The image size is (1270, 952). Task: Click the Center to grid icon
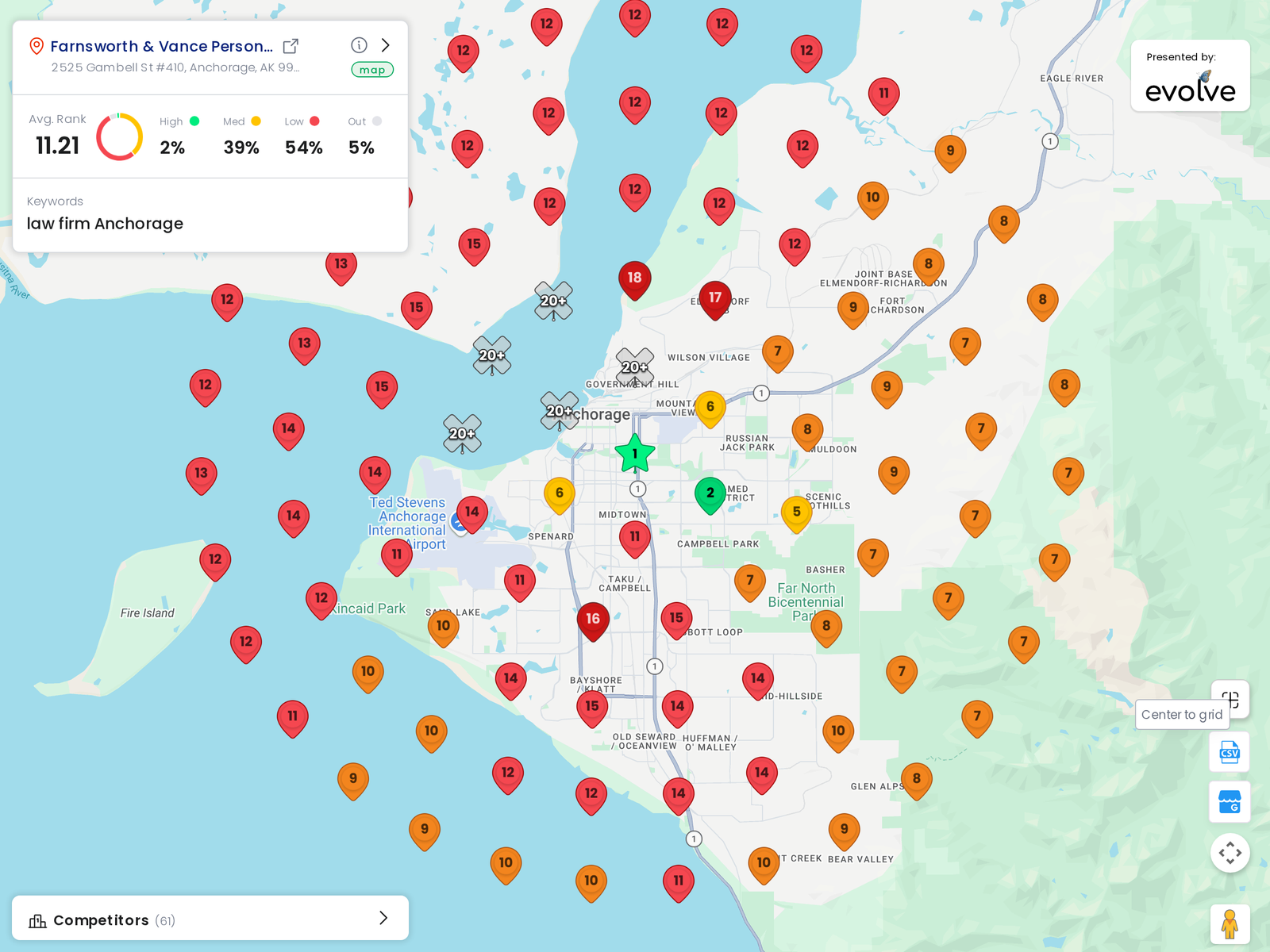1230,699
